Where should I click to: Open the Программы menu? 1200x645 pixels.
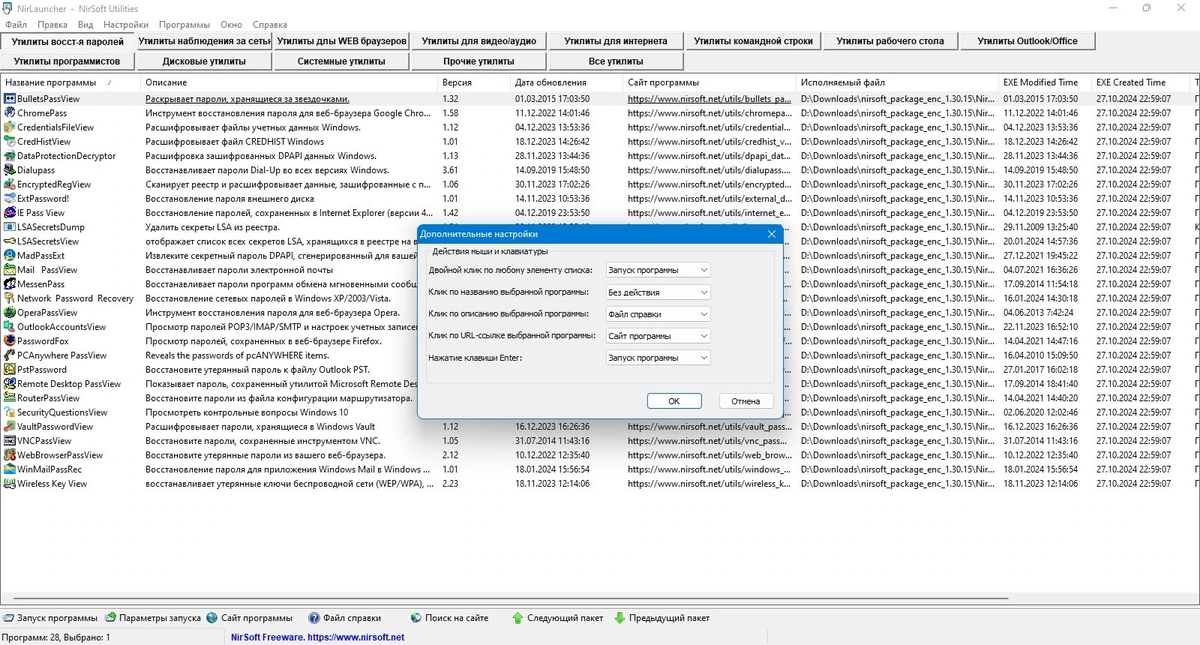tap(183, 24)
